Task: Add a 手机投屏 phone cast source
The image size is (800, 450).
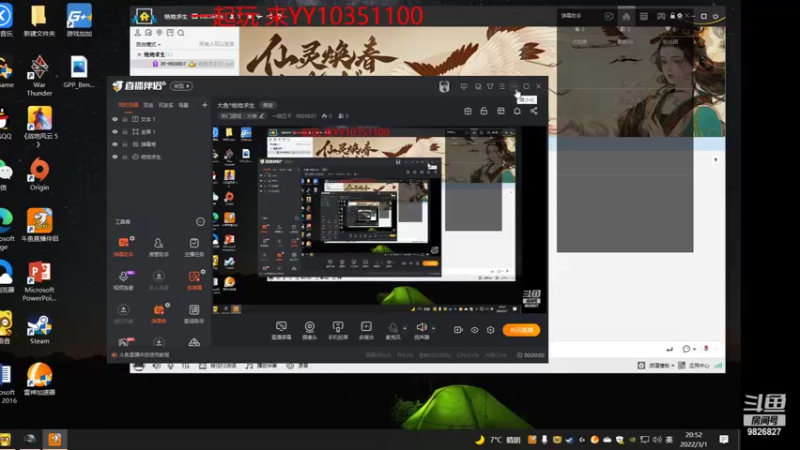Action: click(338, 330)
